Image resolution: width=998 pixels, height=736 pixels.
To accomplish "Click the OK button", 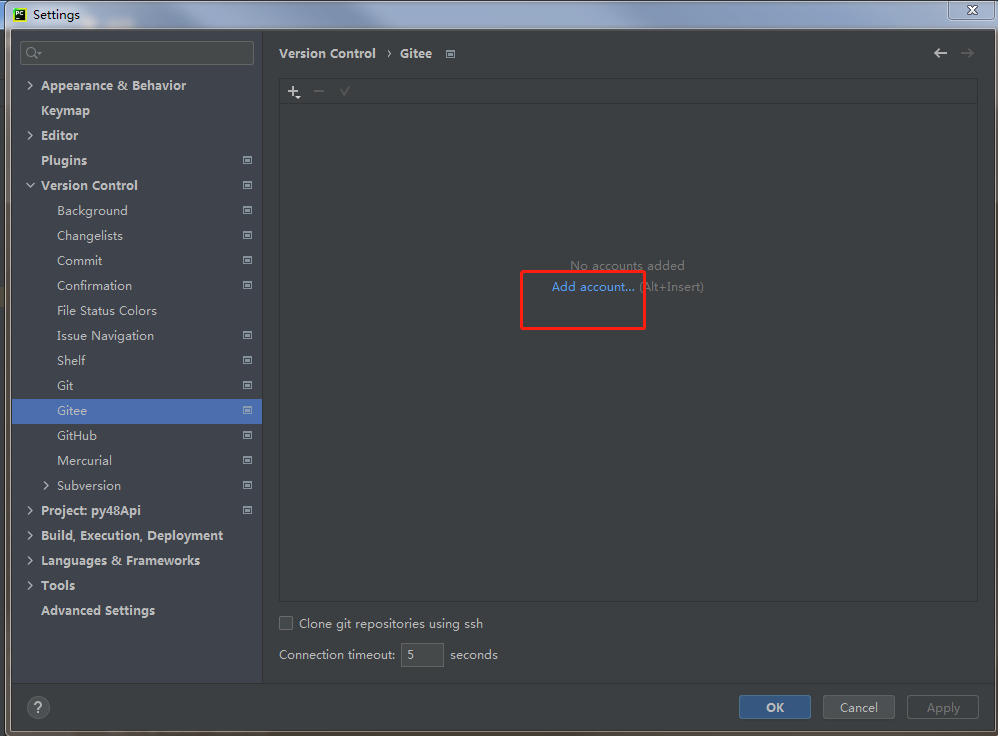I will (x=775, y=707).
